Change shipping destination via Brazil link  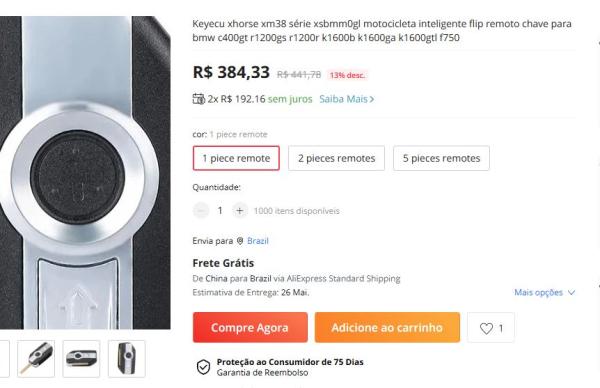click(258, 241)
